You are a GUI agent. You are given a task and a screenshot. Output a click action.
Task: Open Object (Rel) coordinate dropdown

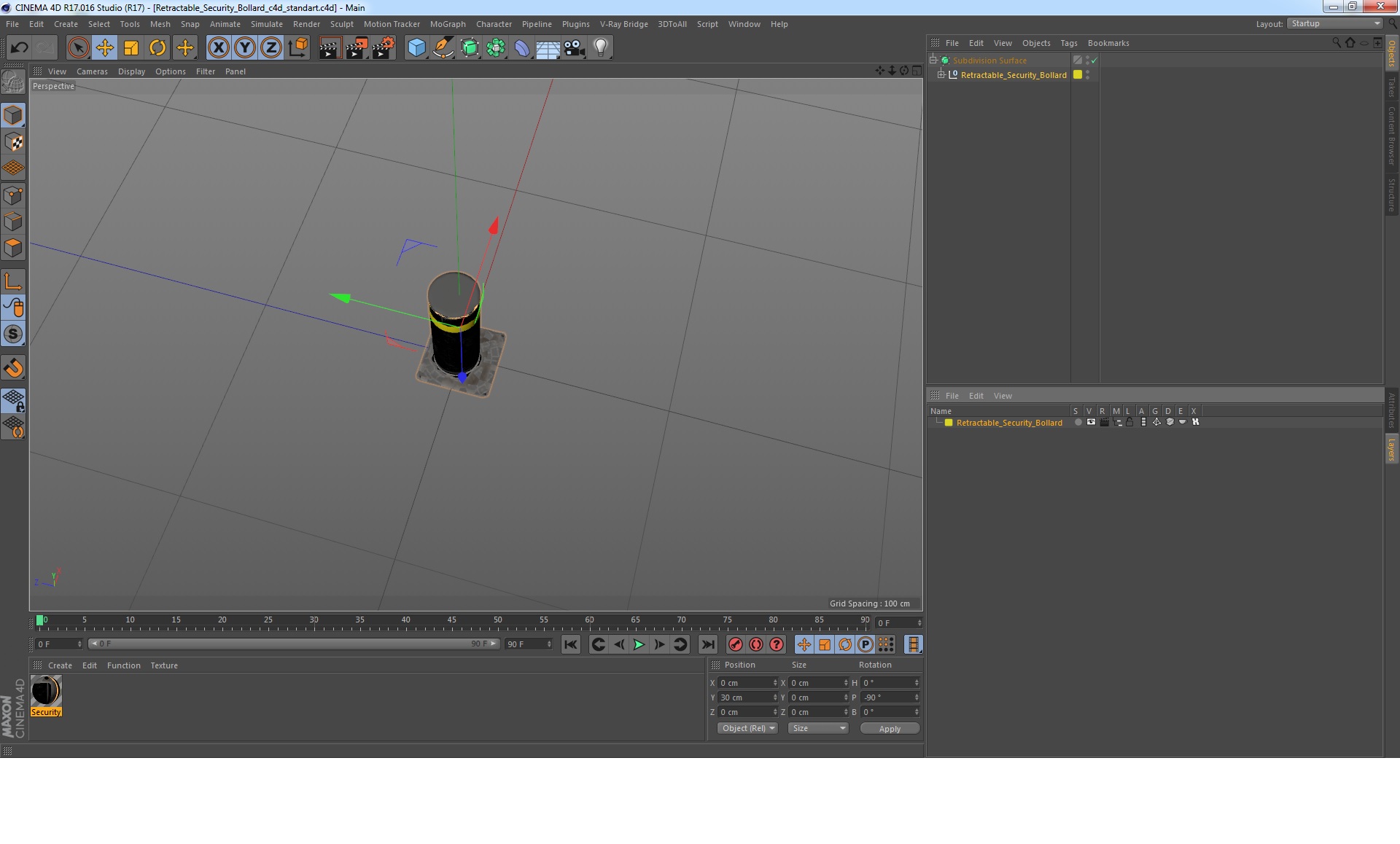tap(748, 728)
